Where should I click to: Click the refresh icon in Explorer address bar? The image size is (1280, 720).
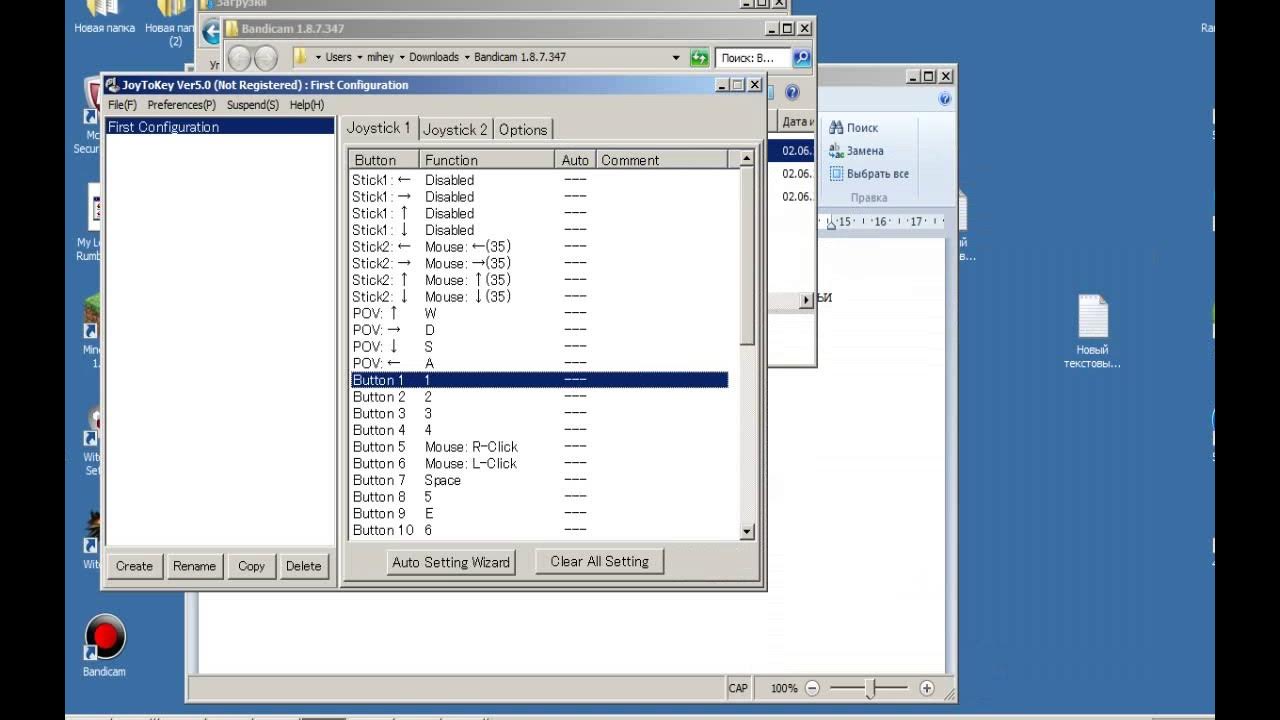tap(699, 58)
